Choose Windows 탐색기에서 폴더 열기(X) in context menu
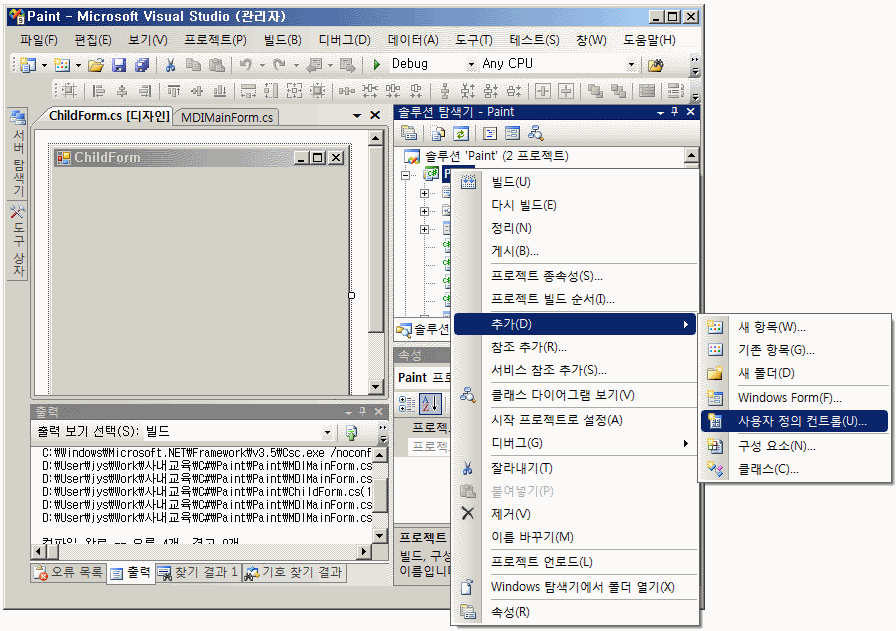 coord(575,587)
